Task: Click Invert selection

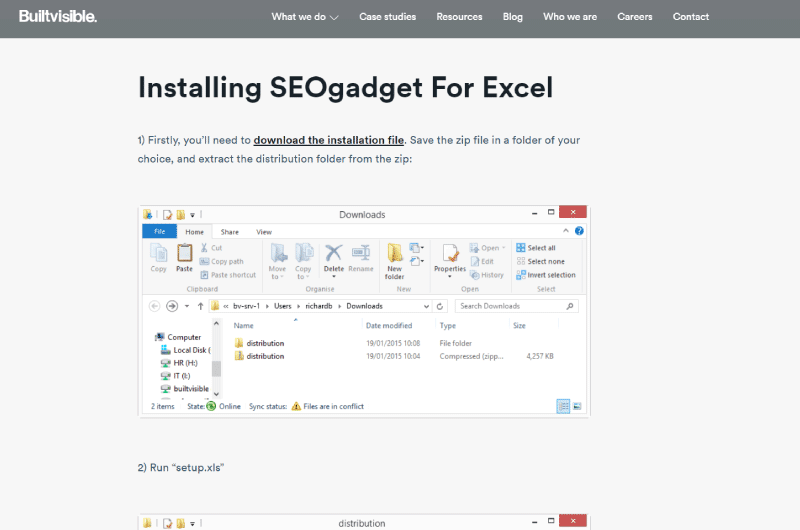Action: pos(546,275)
